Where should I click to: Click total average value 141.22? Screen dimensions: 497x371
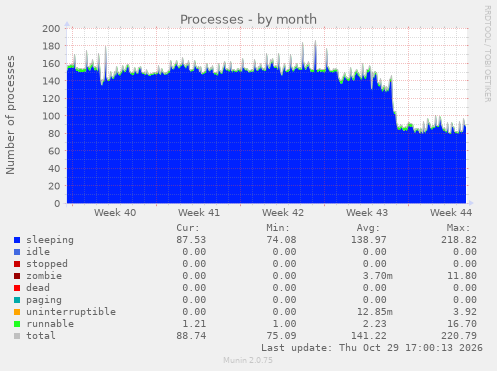pyautogui.click(x=369, y=336)
